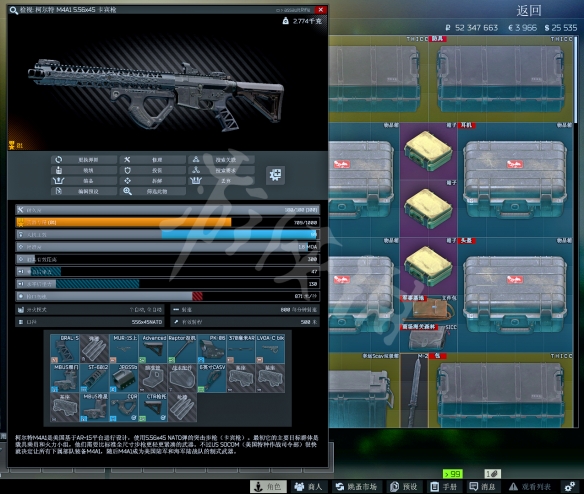Select the CTR stock slot
584x494 pixels.
pos(153,408)
